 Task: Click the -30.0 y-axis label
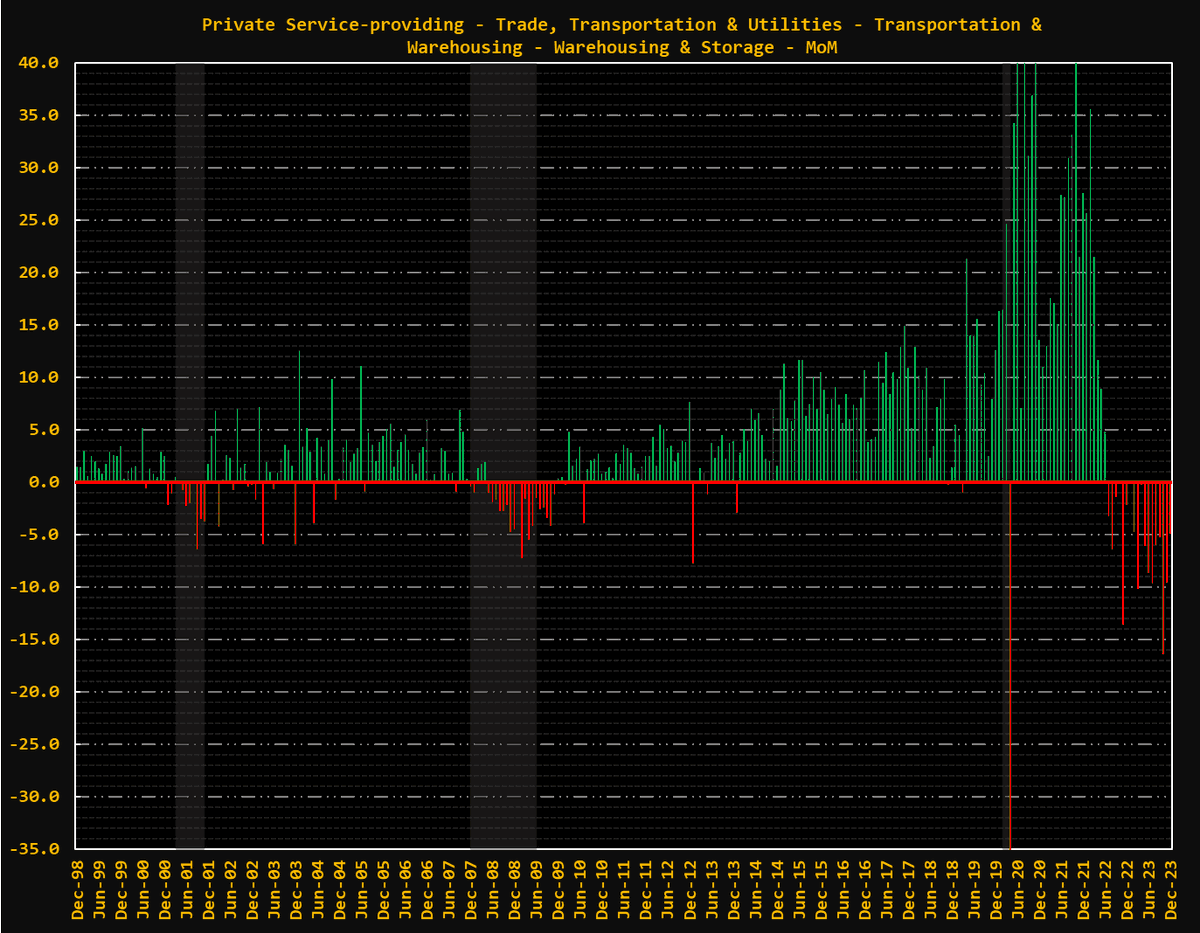[34, 797]
